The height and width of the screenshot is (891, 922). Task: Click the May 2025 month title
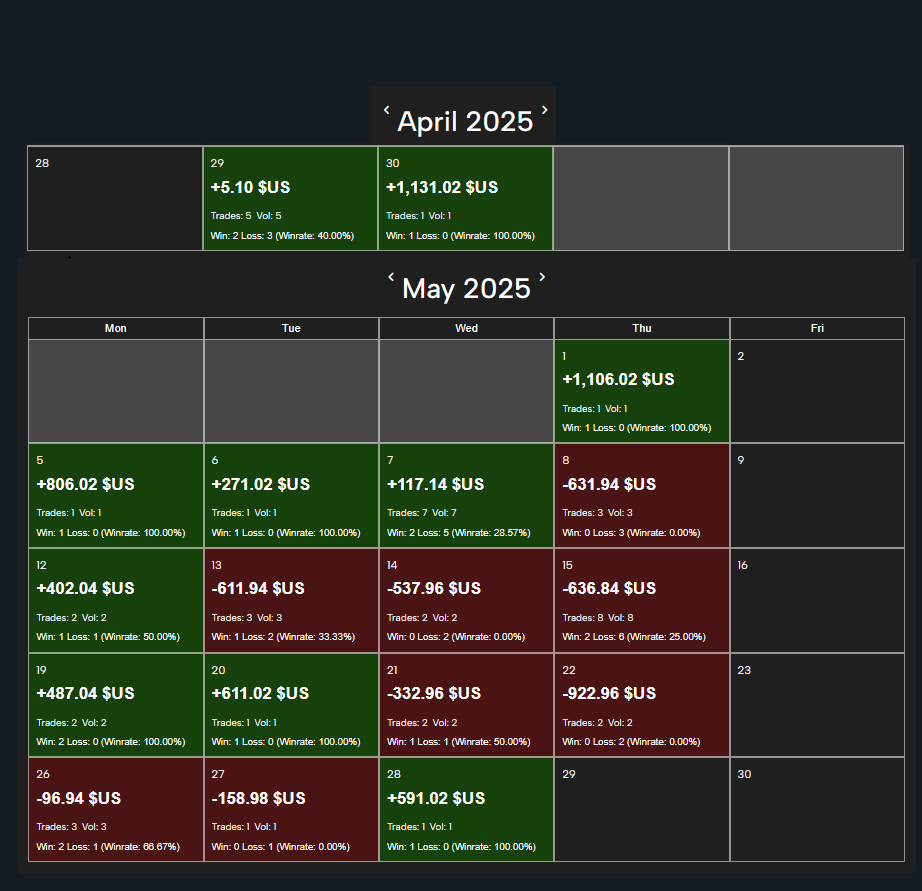click(x=466, y=289)
